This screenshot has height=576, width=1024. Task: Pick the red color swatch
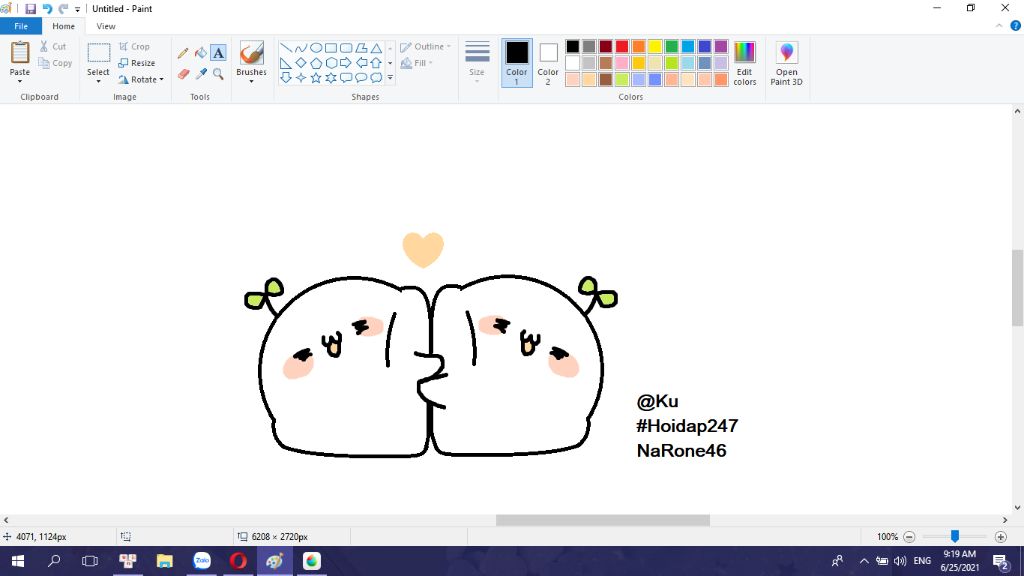click(622, 46)
